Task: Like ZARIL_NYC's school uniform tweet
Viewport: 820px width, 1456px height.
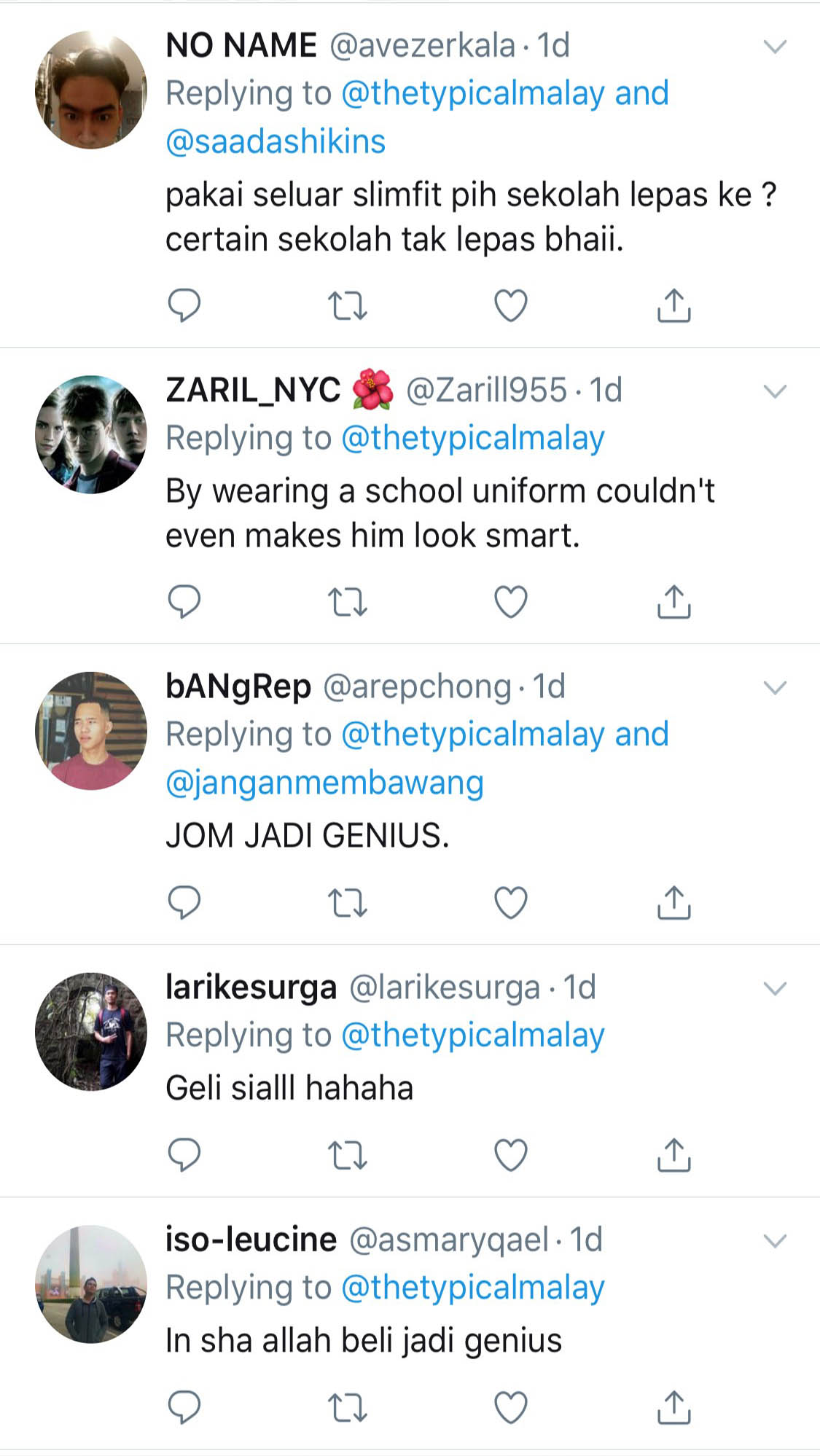Action: (510, 602)
